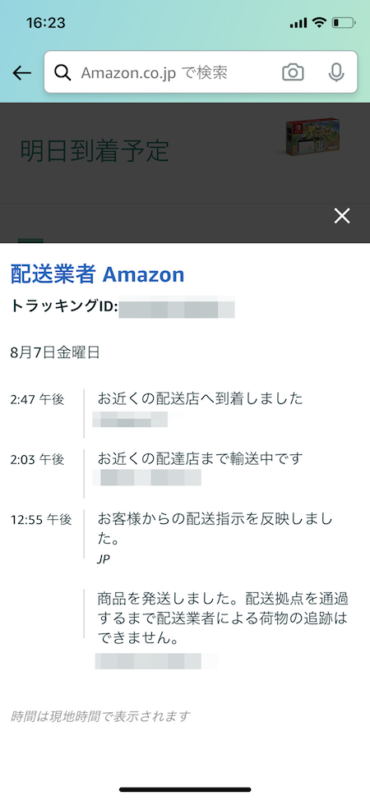Image resolution: width=370 pixels, height=800 pixels.
Task: Tap the search magnifier icon
Action: coord(62,73)
